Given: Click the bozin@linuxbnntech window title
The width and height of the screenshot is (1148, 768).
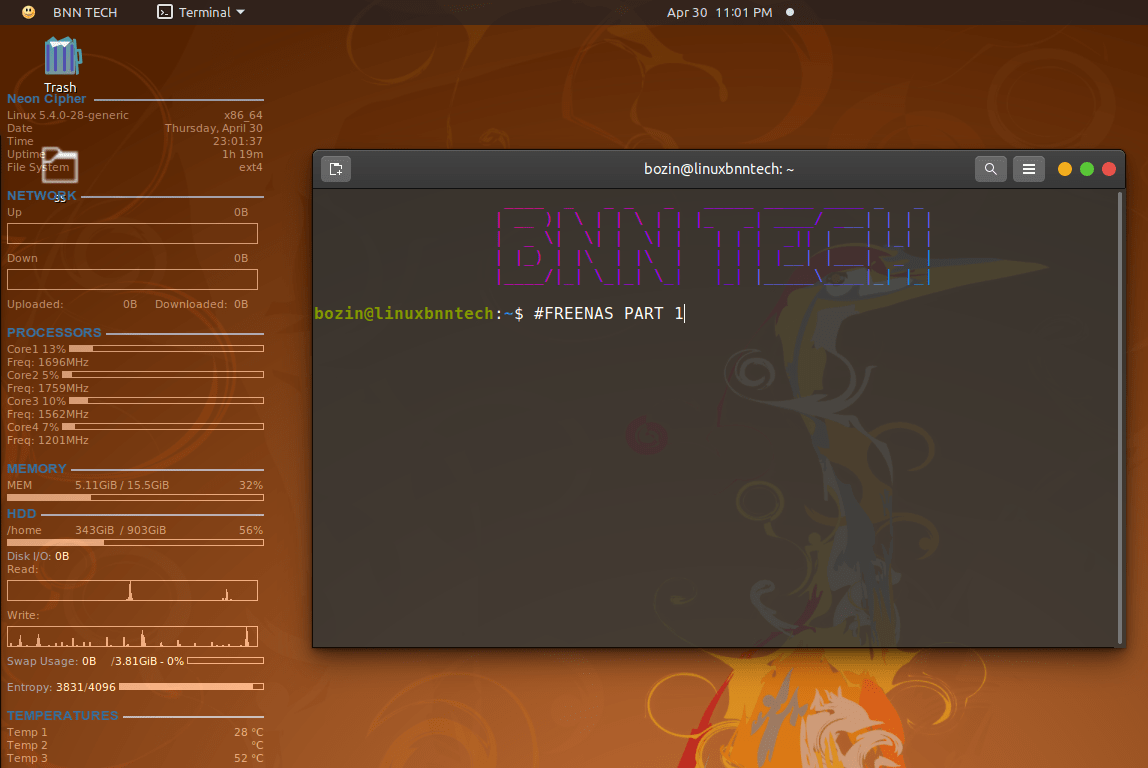Looking at the screenshot, I should pyautogui.click(x=718, y=169).
